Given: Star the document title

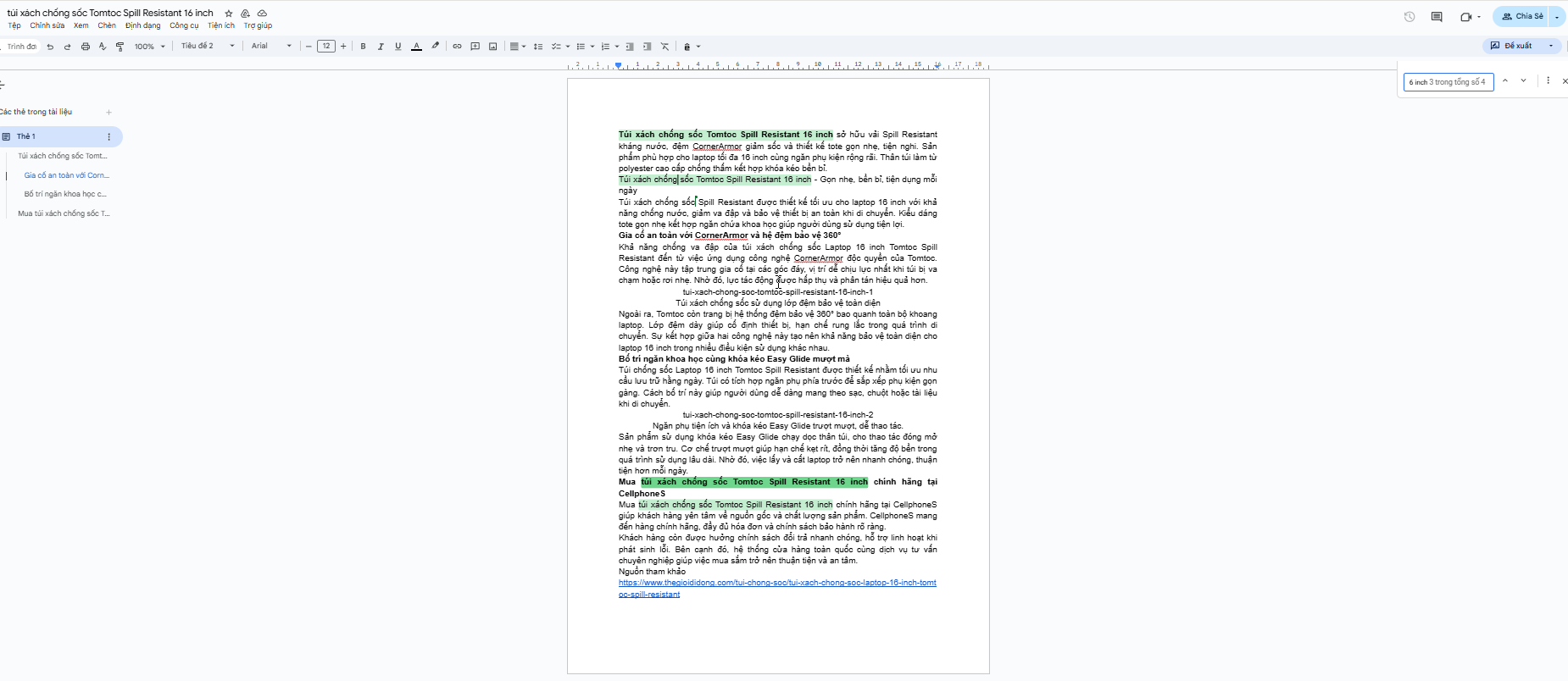Looking at the screenshot, I should 229,14.
